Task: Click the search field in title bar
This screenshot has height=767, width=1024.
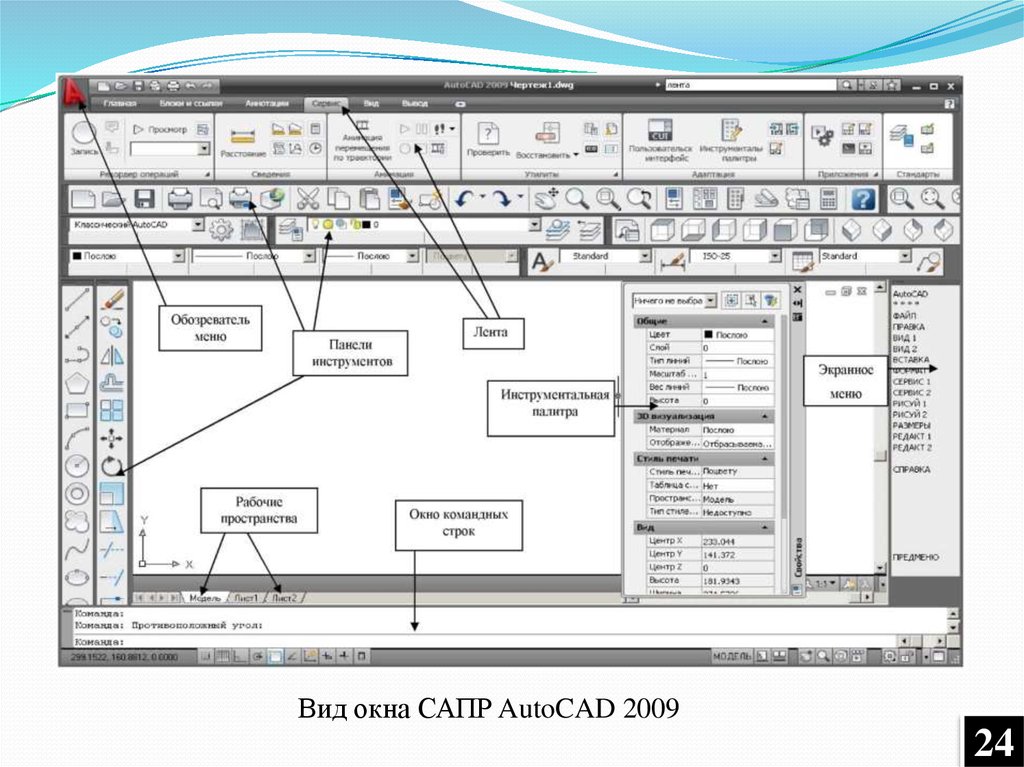Action: [750, 85]
